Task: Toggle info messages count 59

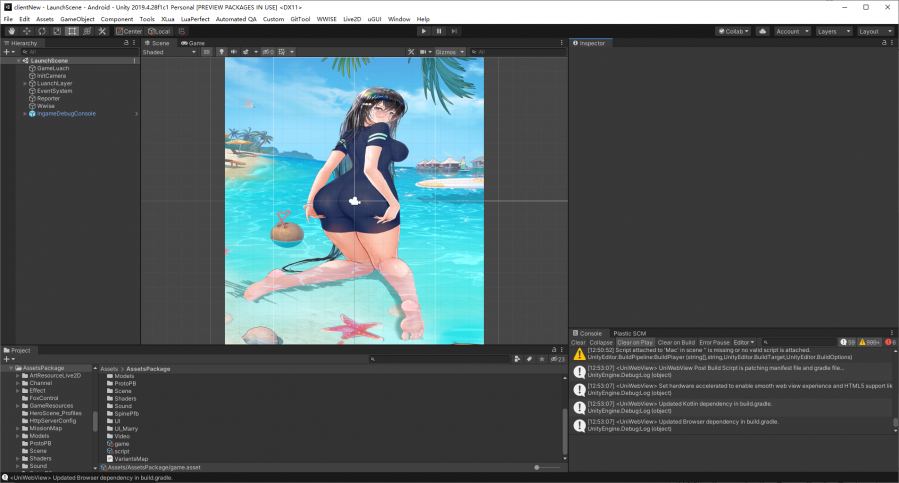Action: [847, 342]
